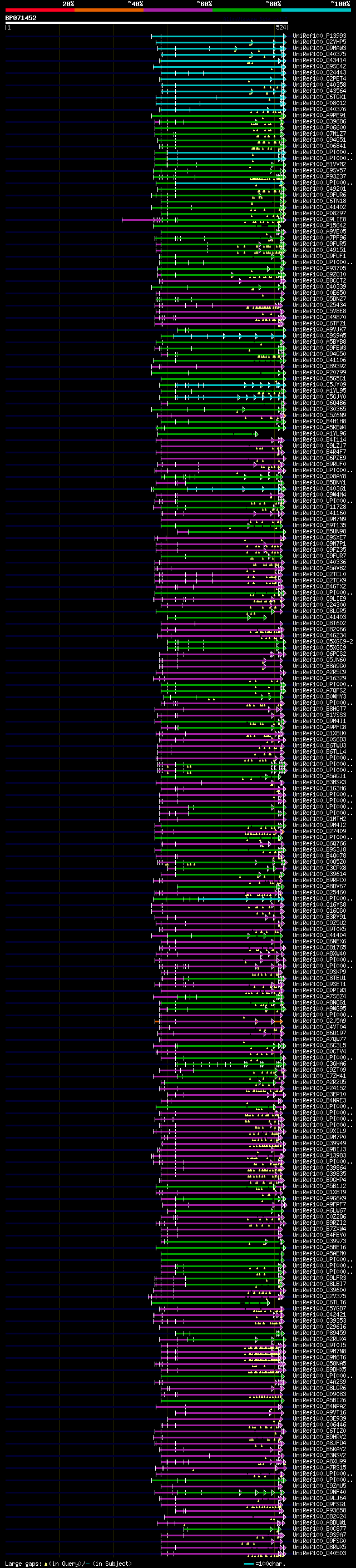Select label UniRef100_A2R5C9

(x=319, y=672)
